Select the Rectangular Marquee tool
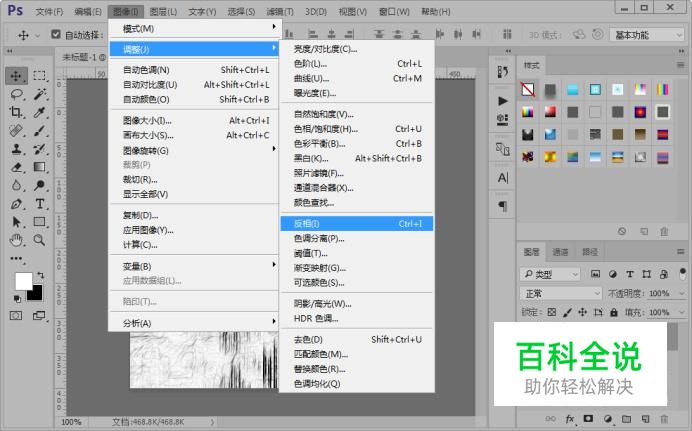The image size is (692, 431). point(39,76)
